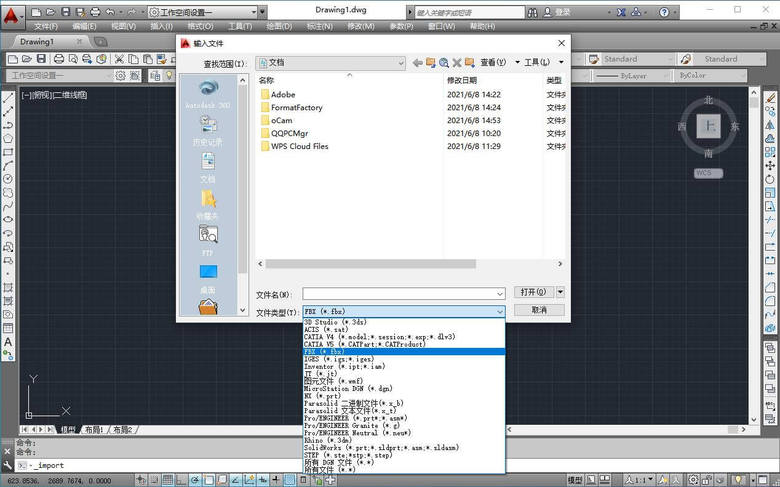The height and width of the screenshot is (487, 780).
Task: Click the AutoCAD application logo button
Action: [x=13, y=17]
